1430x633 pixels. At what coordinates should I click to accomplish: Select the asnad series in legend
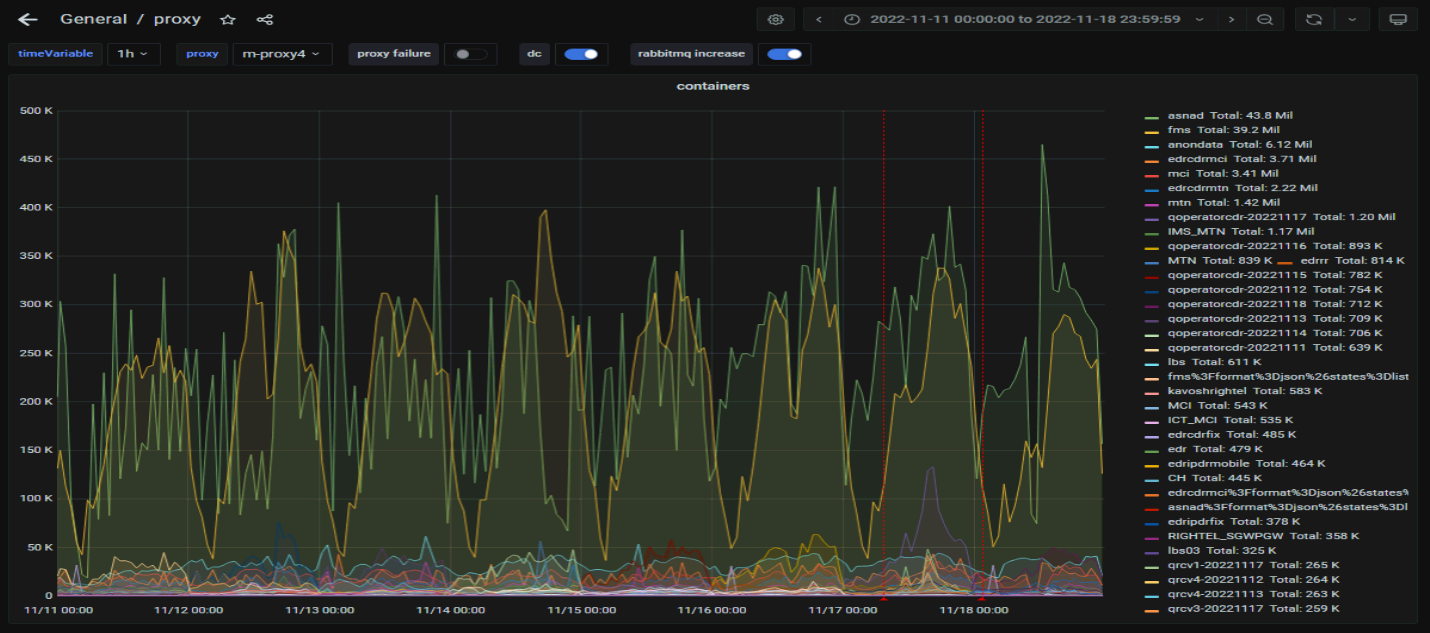point(1186,116)
